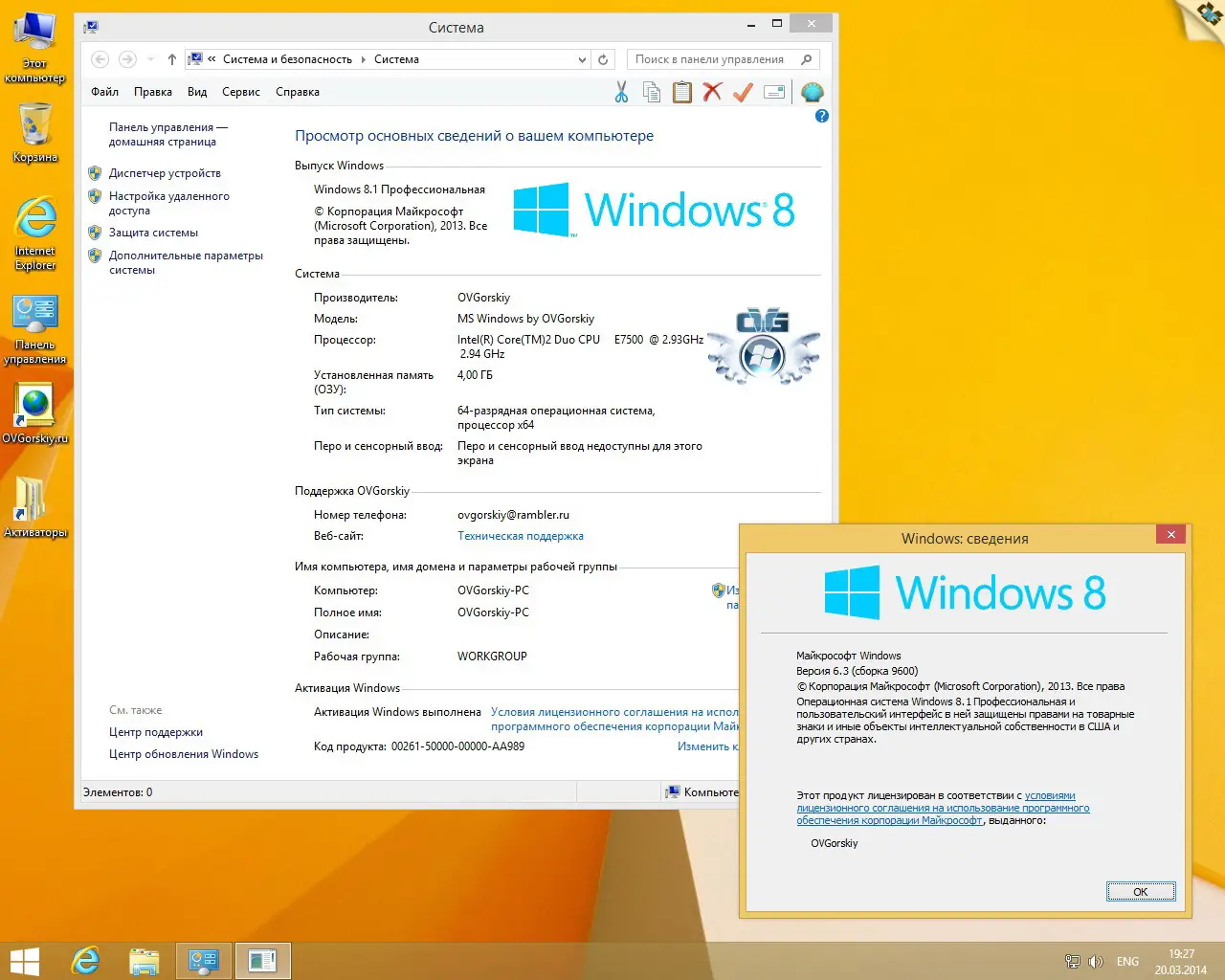Screen dimensions: 1225x980
Task: Open license terms link in activation section
Action: (614, 719)
